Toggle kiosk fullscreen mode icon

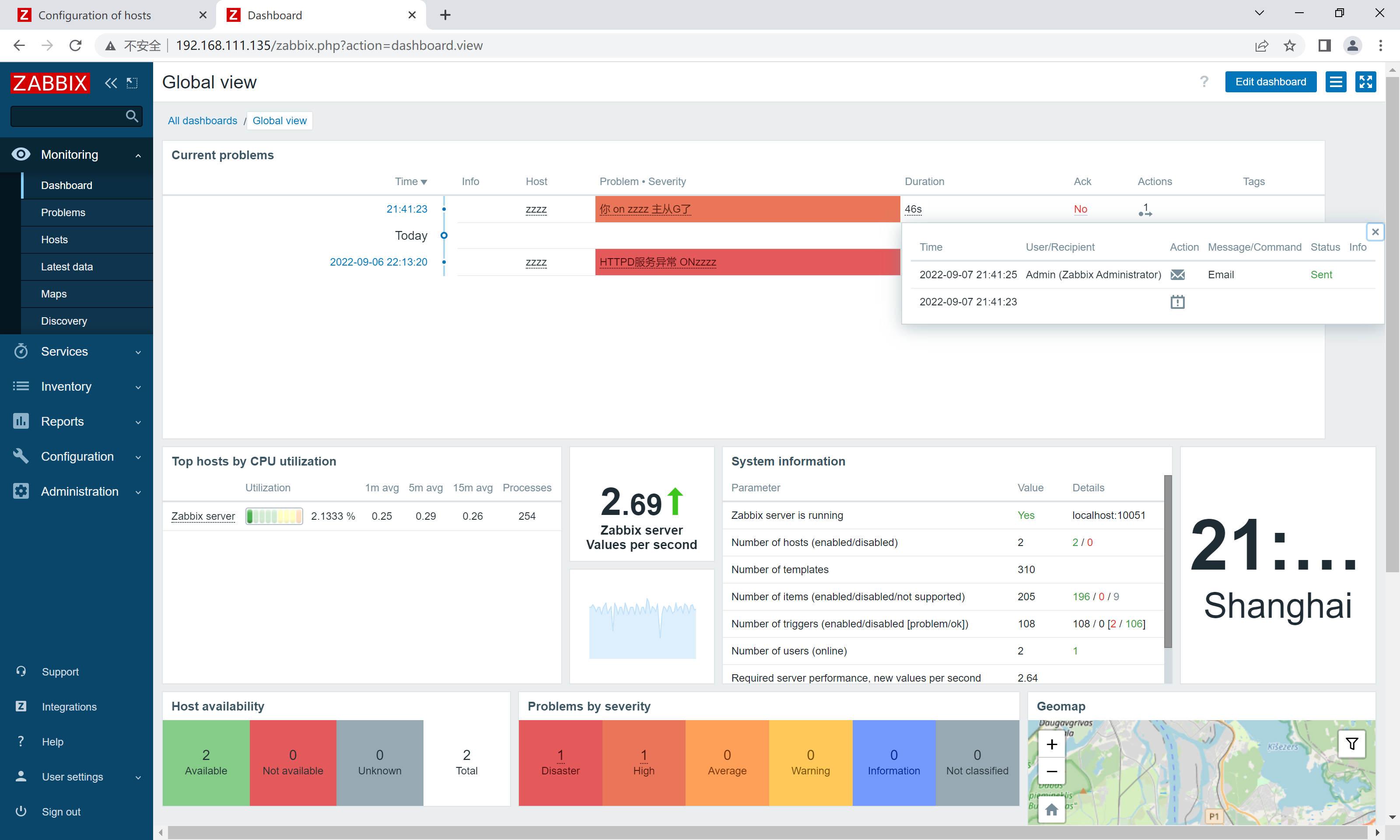(1365, 82)
